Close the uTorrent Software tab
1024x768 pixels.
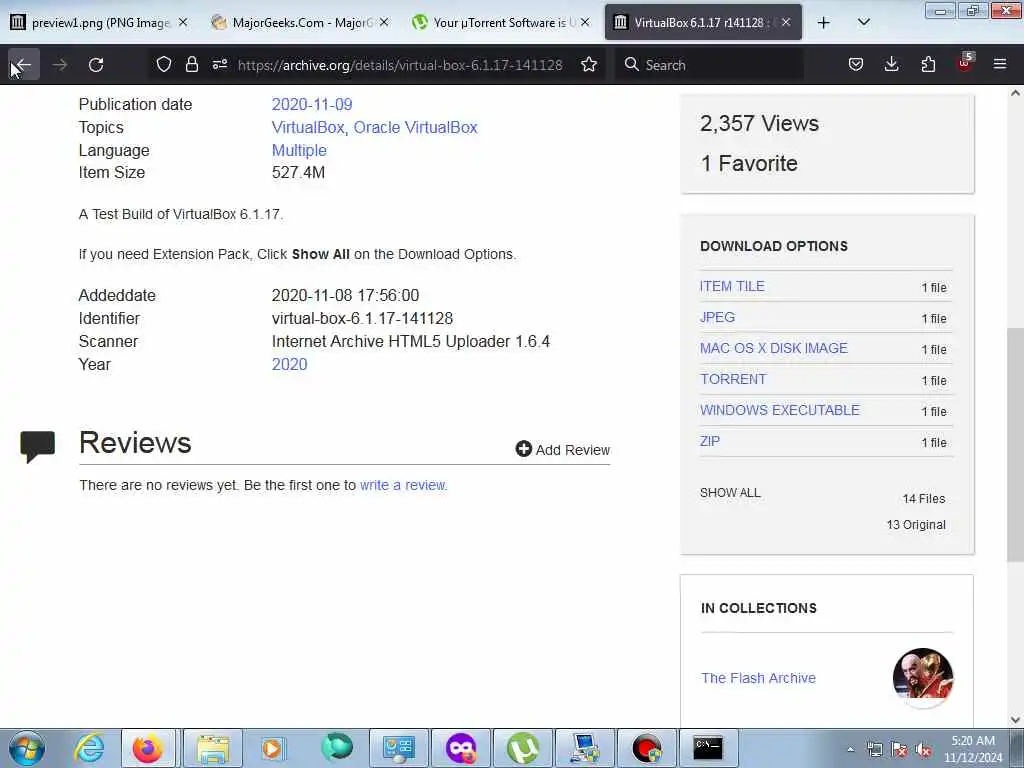[585, 22]
